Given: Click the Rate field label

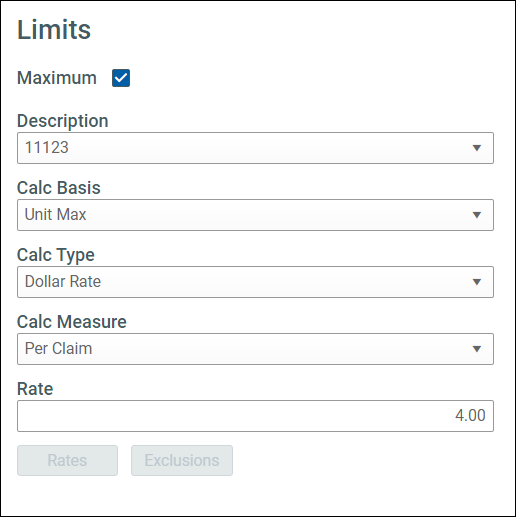Looking at the screenshot, I should tap(35, 389).
